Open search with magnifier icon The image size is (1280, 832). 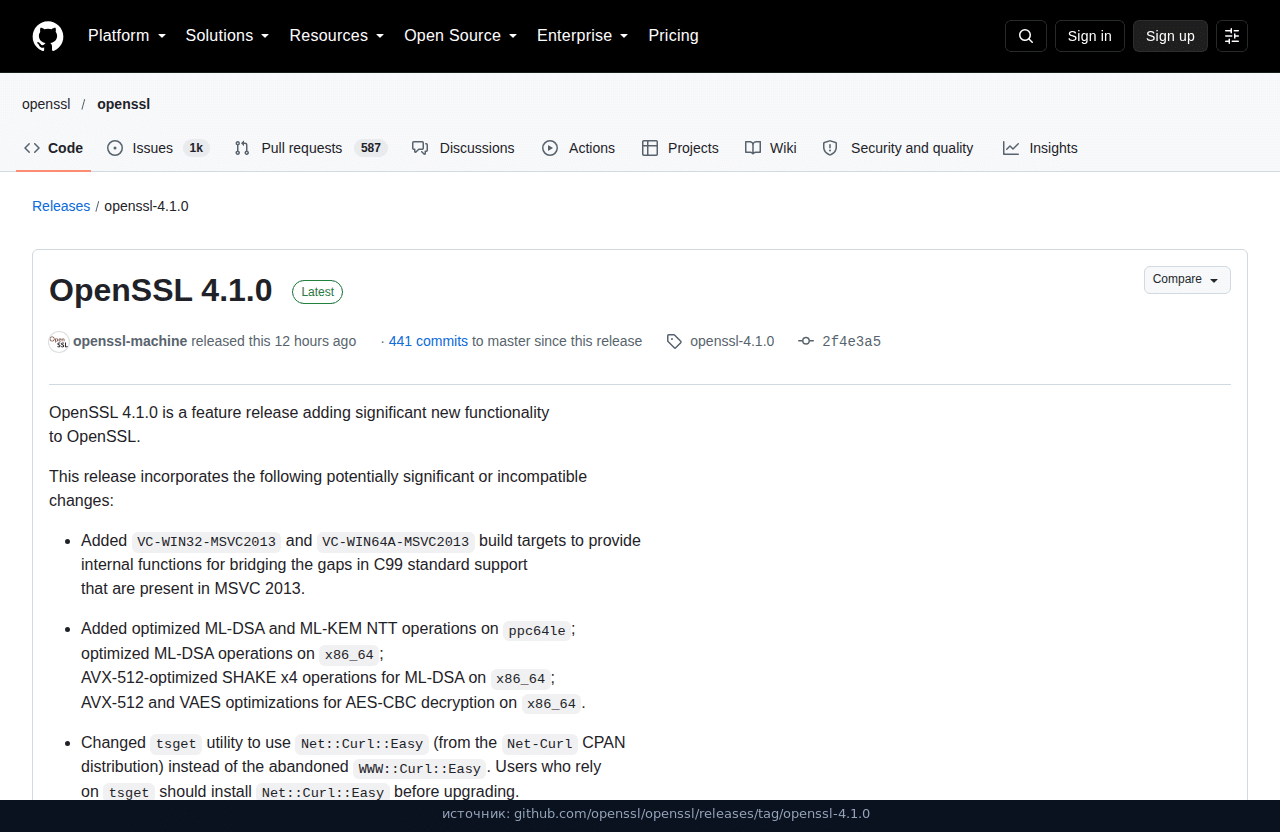1026,36
